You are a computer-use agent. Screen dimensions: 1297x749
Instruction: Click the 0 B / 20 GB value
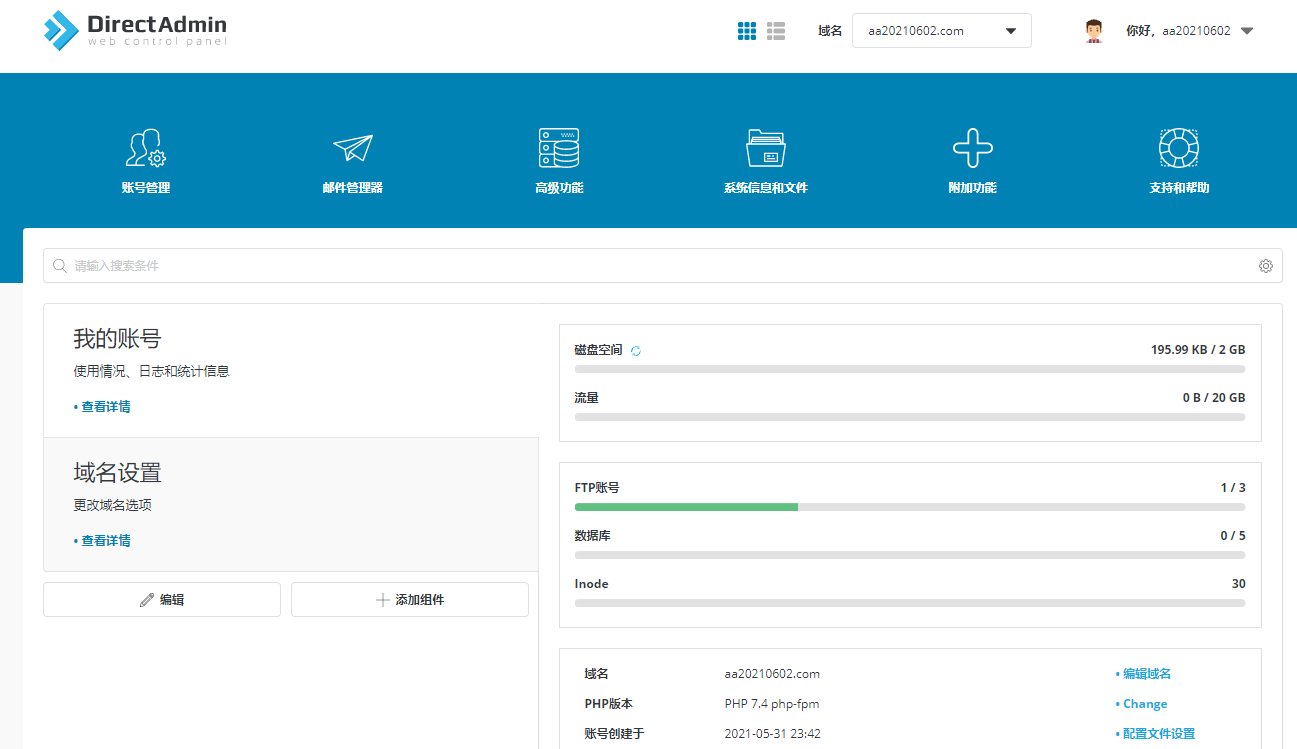pyautogui.click(x=1214, y=398)
